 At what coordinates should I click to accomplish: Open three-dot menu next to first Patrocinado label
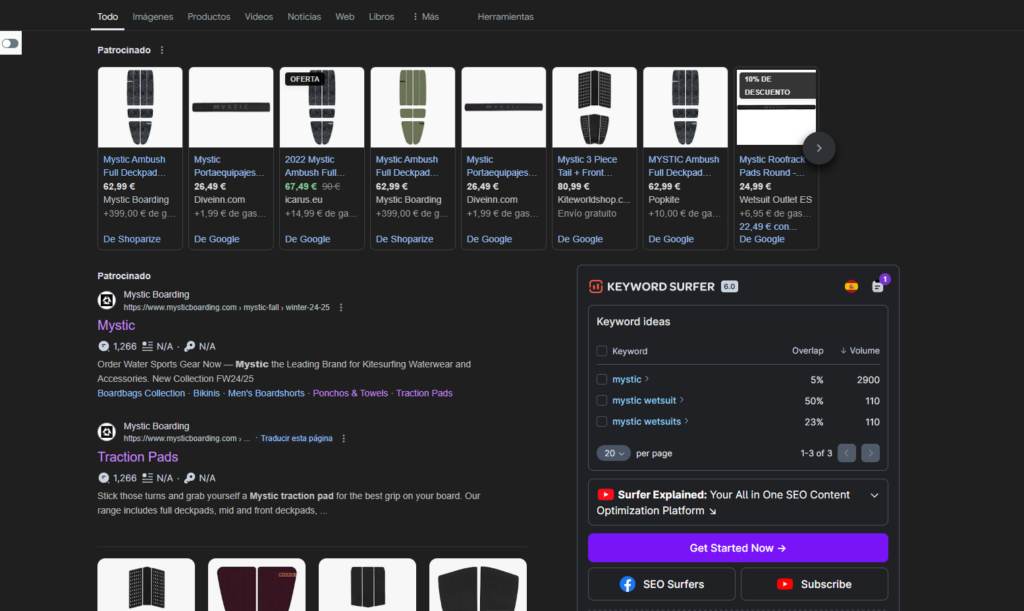162,50
